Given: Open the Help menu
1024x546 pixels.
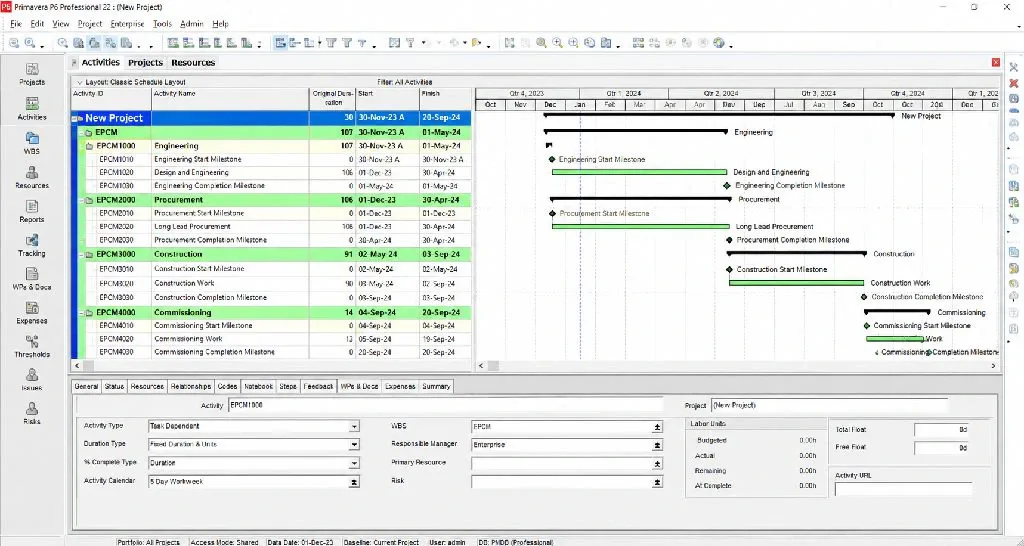Looking at the screenshot, I should click(x=220, y=24).
